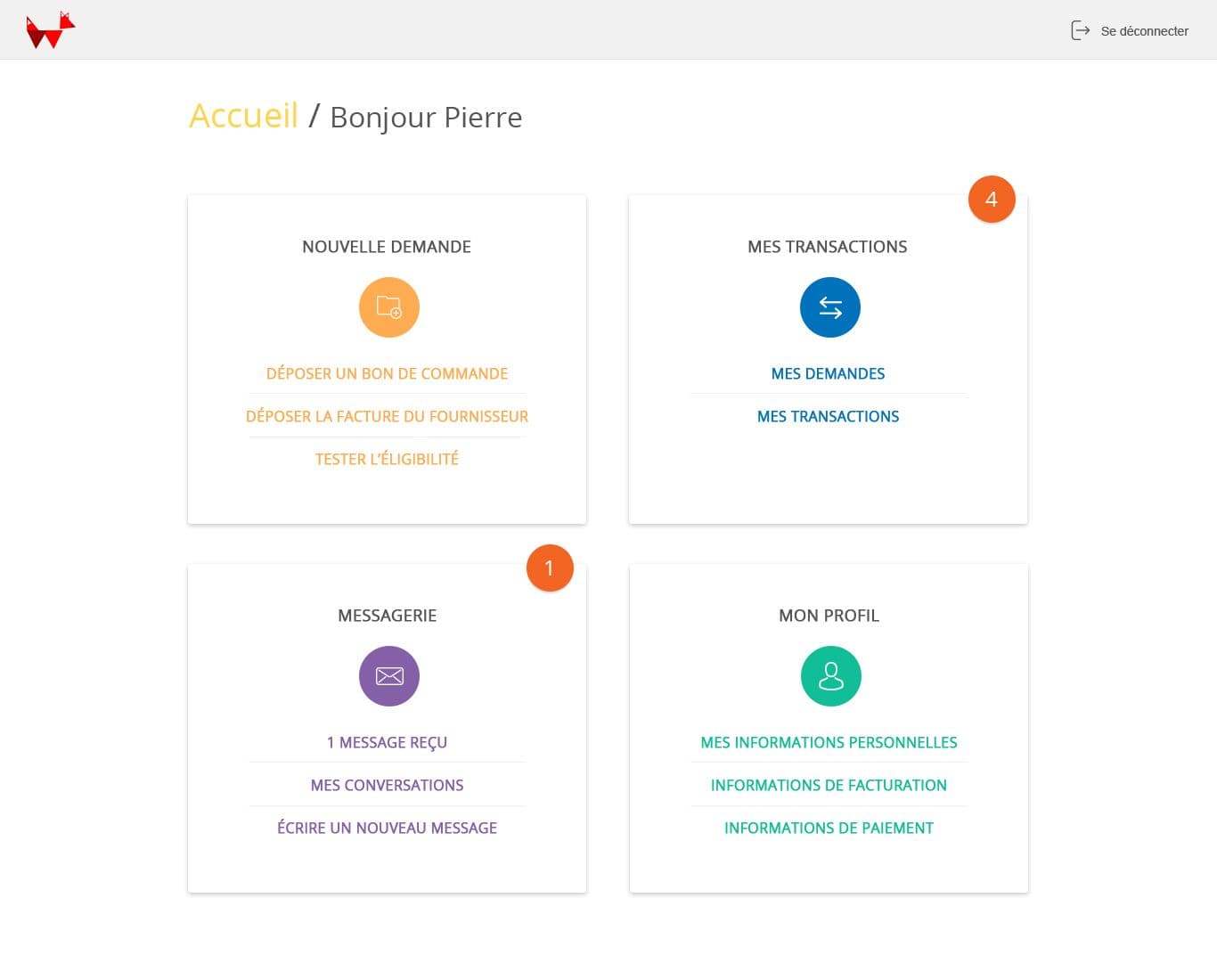Click the red fox logo
The width and height of the screenshot is (1217, 980).
pyautogui.click(x=51, y=30)
